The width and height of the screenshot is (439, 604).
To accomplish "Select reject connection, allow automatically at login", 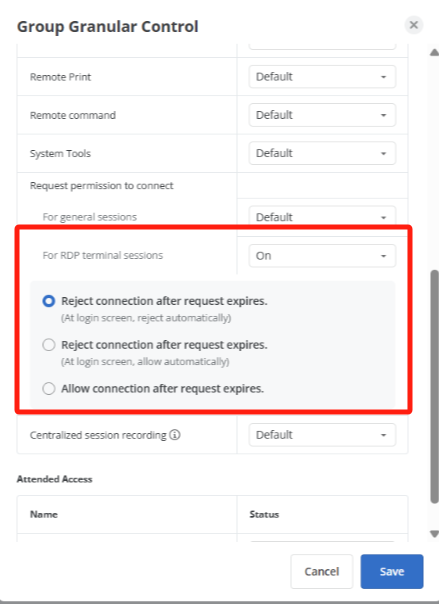I will point(49,345).
